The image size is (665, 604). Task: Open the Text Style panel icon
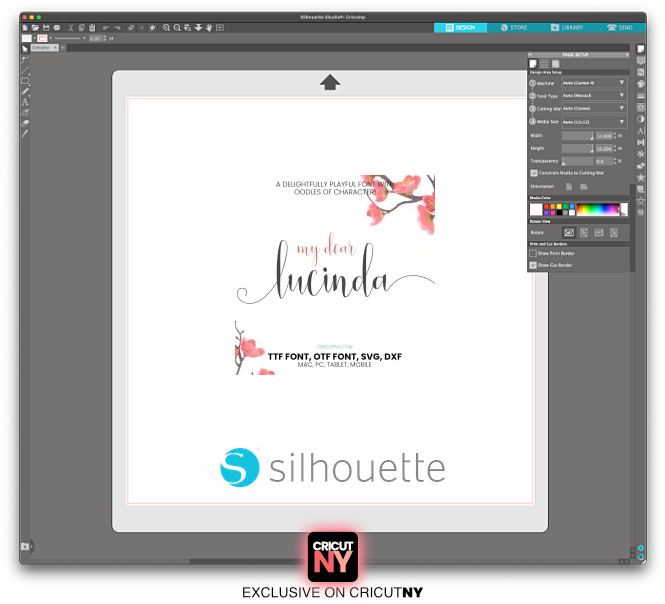tap(641, 131)
